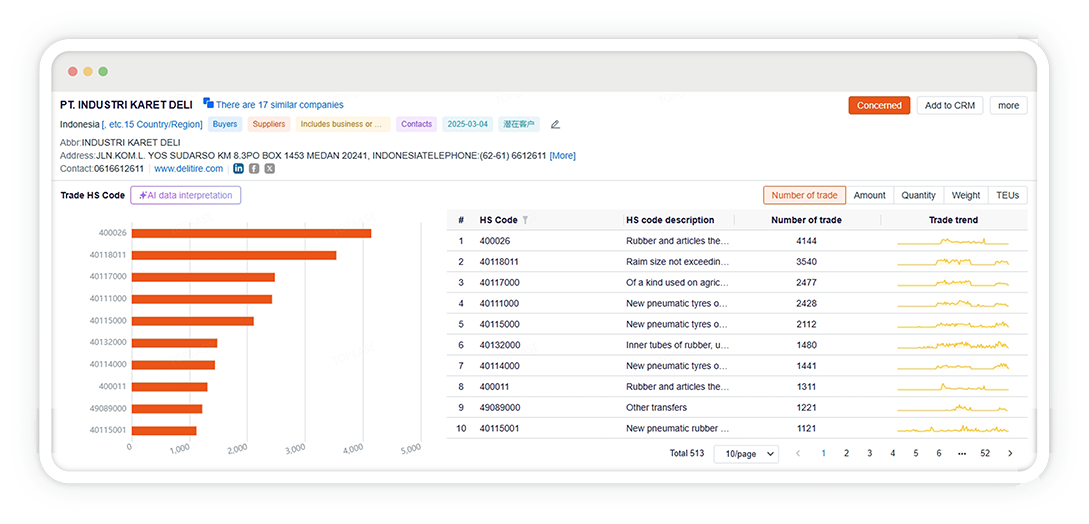1089x524 pixels.
Task: Select the Includes business or... tag
Action: (x=343, y=124)
